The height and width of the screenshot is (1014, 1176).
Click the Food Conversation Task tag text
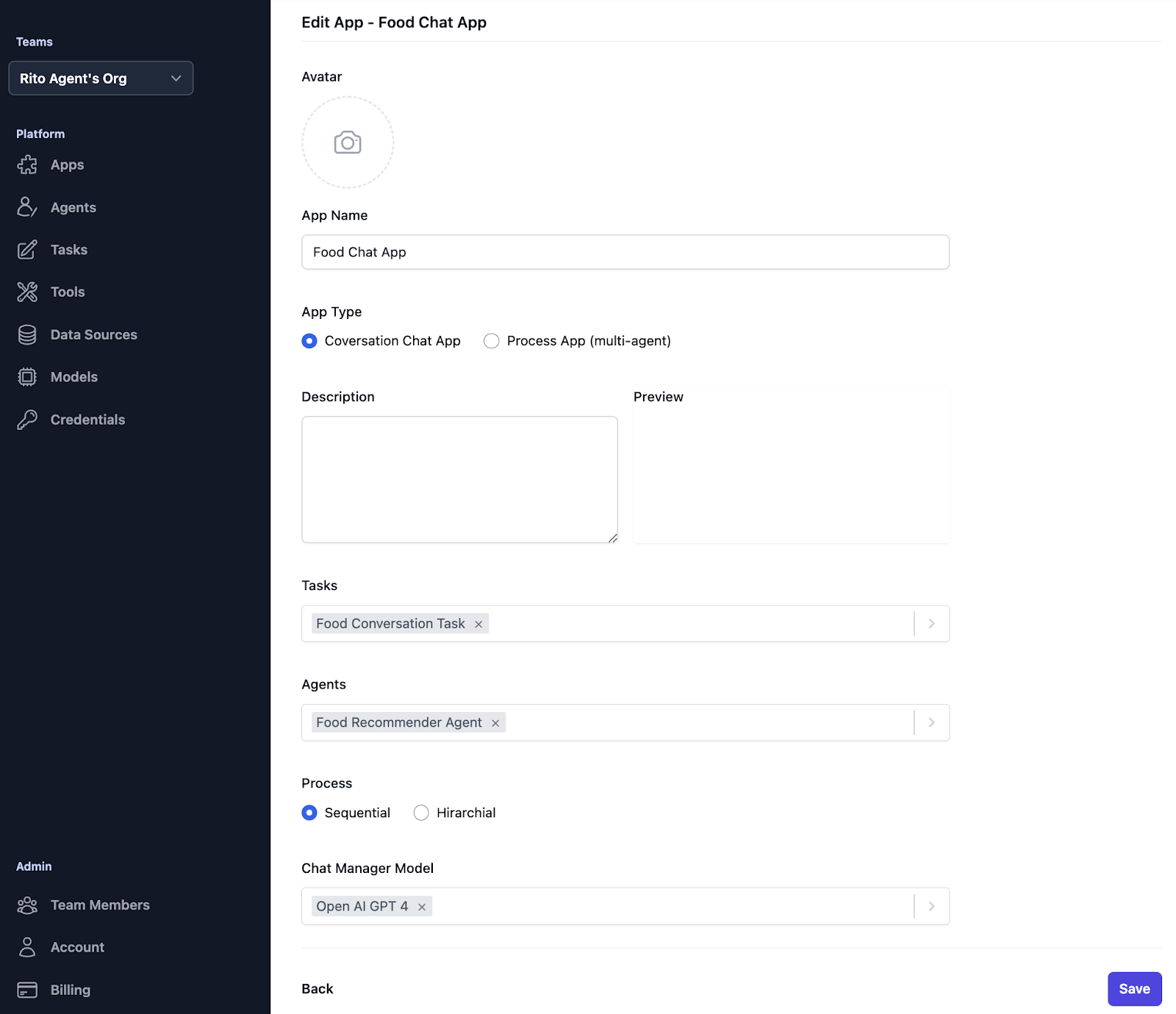click(x=390, y=624)
